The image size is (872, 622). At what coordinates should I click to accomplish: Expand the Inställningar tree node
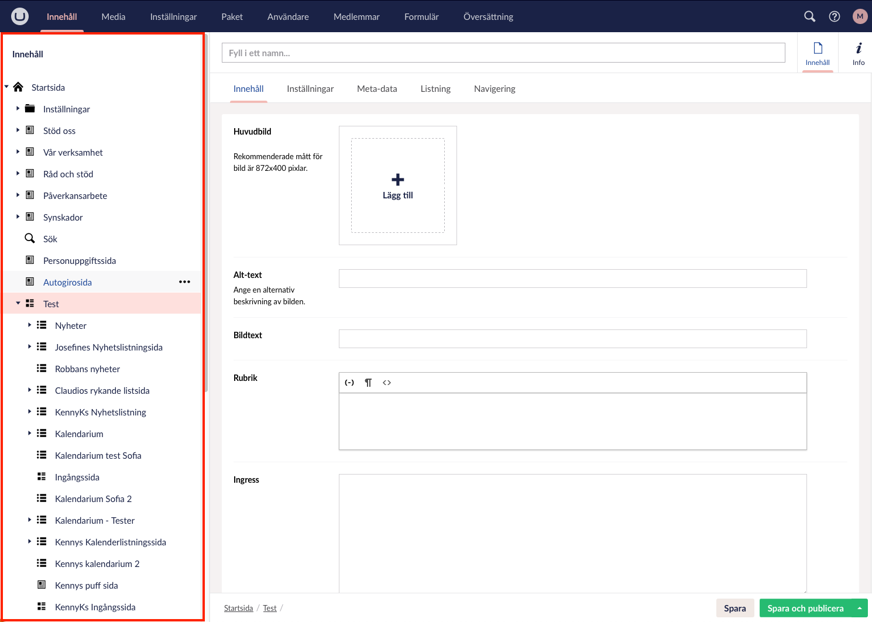coord(18,108)
